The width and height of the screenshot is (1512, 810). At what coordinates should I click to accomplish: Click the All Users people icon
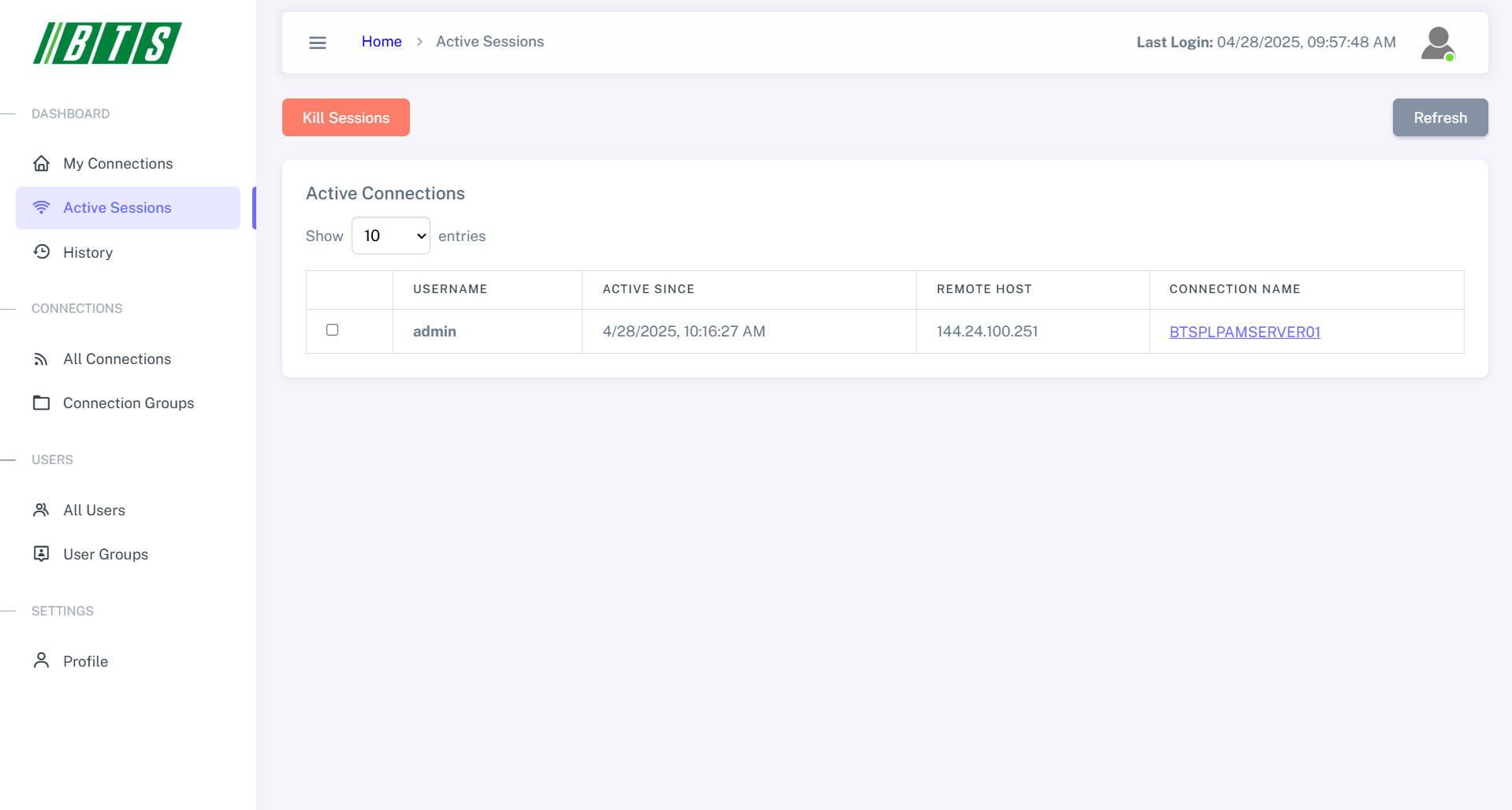point(42,510)
